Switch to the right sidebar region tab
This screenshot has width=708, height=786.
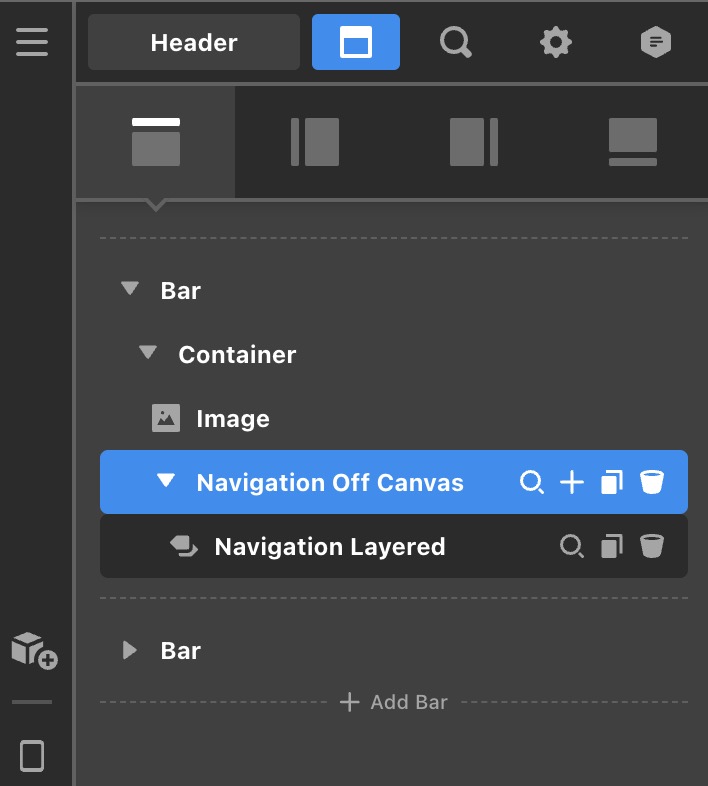coord(474,142)
